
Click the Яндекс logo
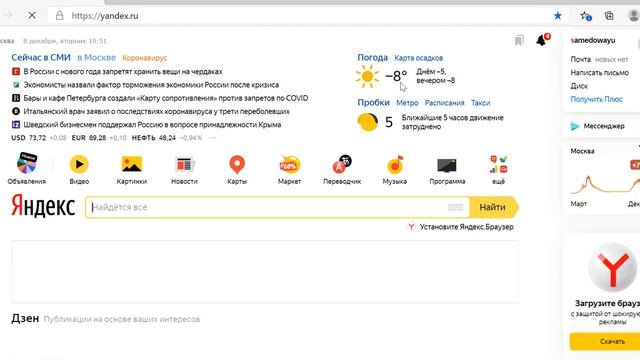pyautogui.click(x=43, y=206)
